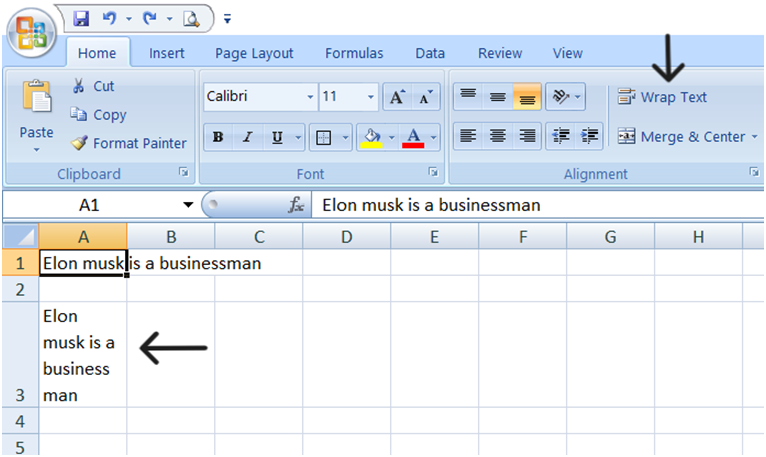Click the Select All corner button
Screen dimensions: 766x457
tap(21, 237)
